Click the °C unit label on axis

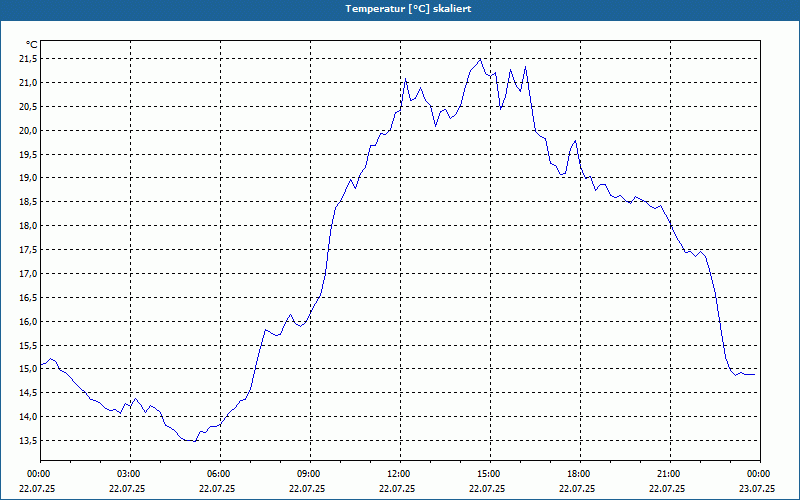click(x=32, y=45)
